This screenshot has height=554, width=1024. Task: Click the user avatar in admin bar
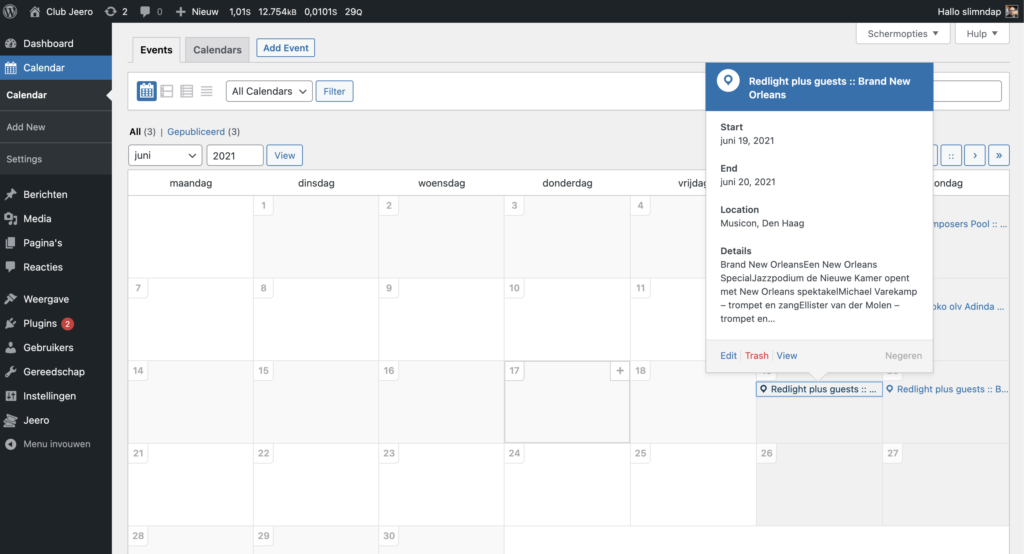[x=1011, y=11]
